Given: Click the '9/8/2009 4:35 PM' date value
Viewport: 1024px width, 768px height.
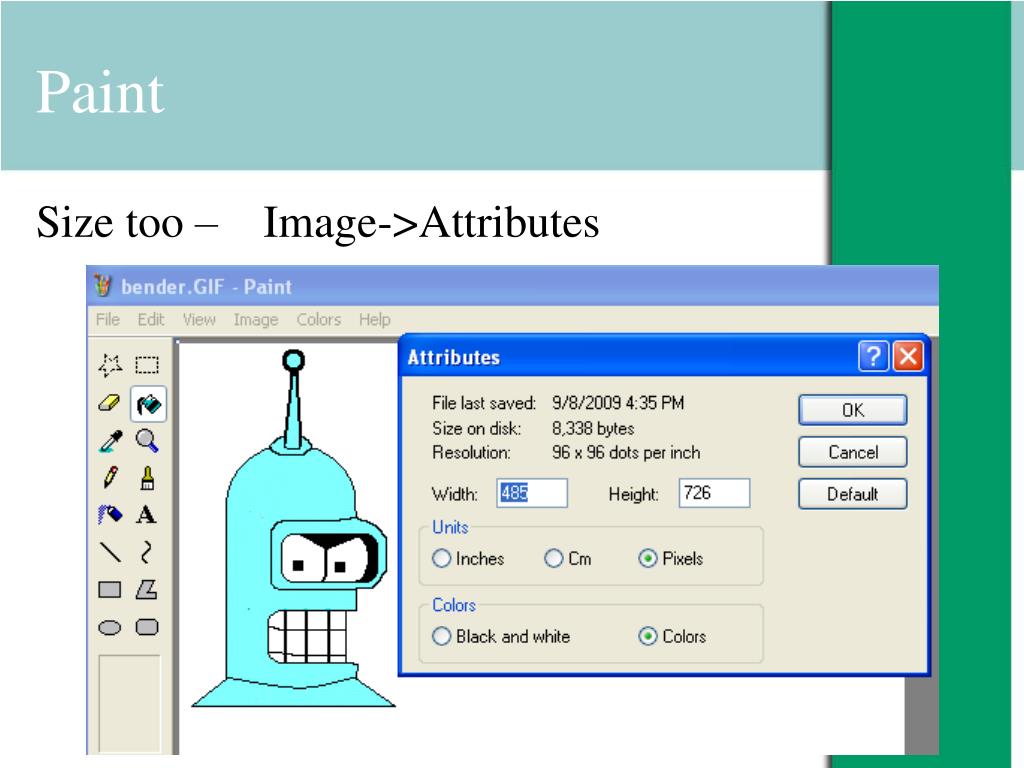Looking at the screenshot, I should click(x=618, y=403).
